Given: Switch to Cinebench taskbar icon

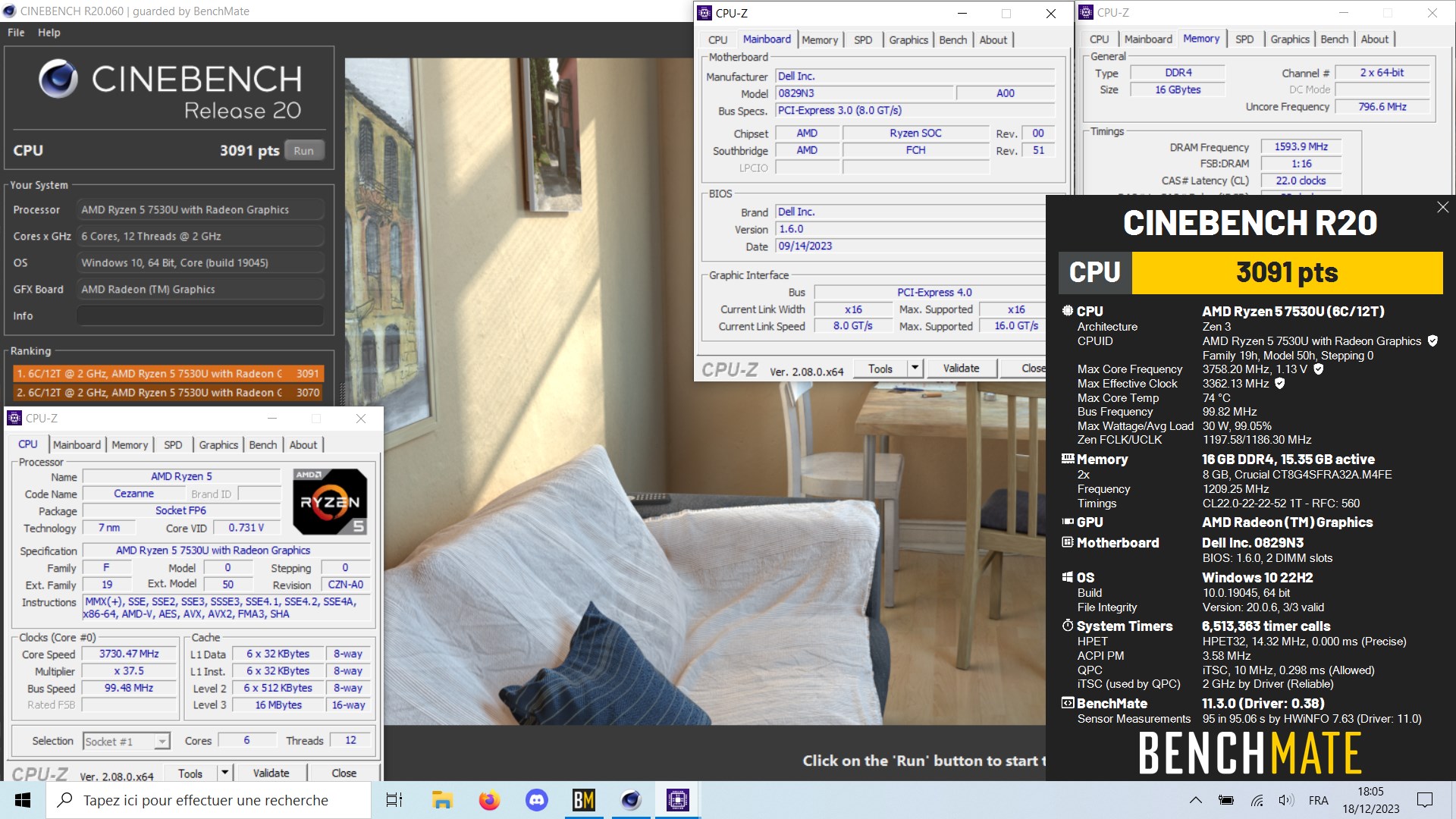Looking at the screenshot, I should tap(631, 800).
